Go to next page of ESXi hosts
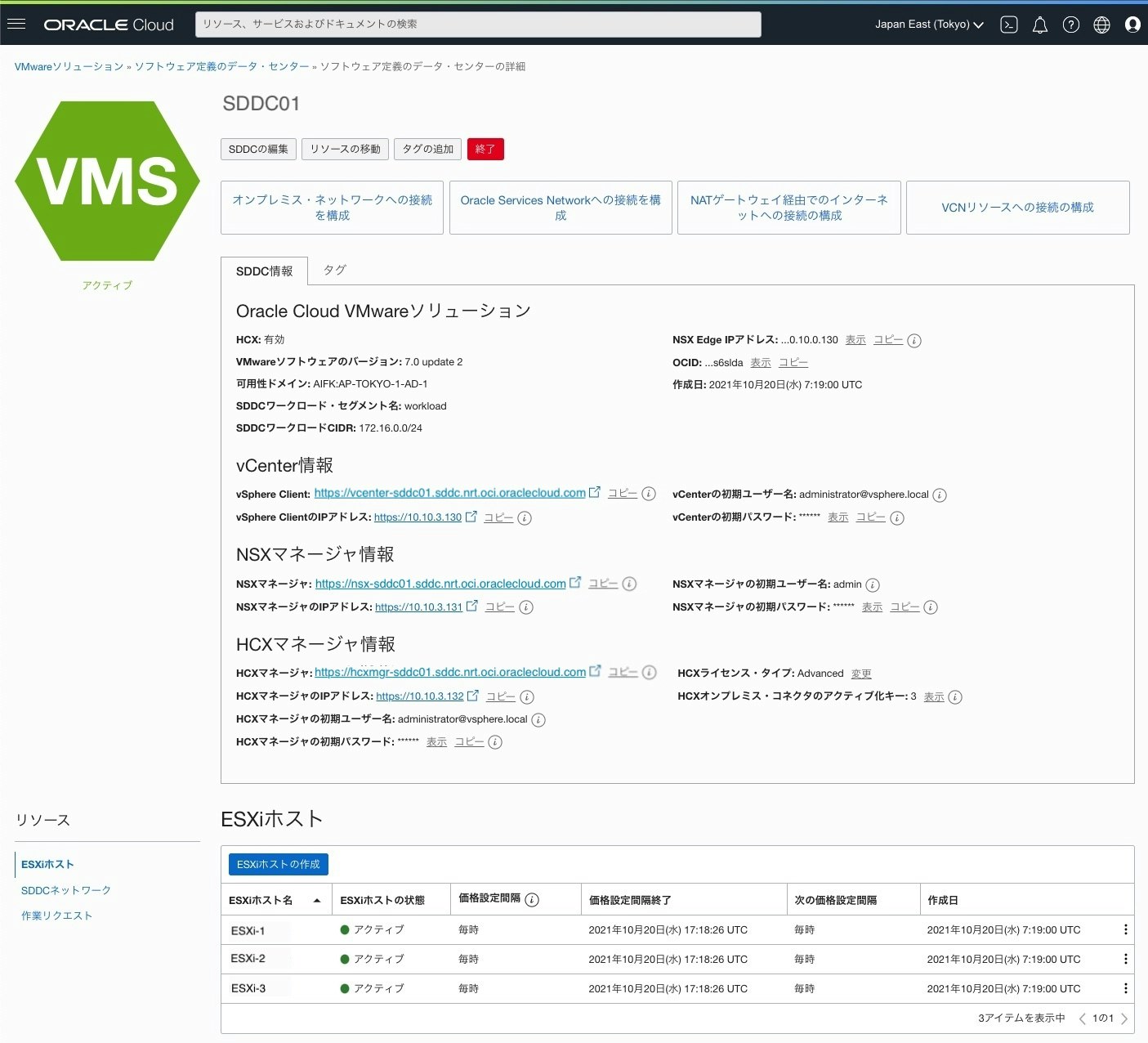The height and width of the screenshot is (1043, 1148). (1124, 1018)
